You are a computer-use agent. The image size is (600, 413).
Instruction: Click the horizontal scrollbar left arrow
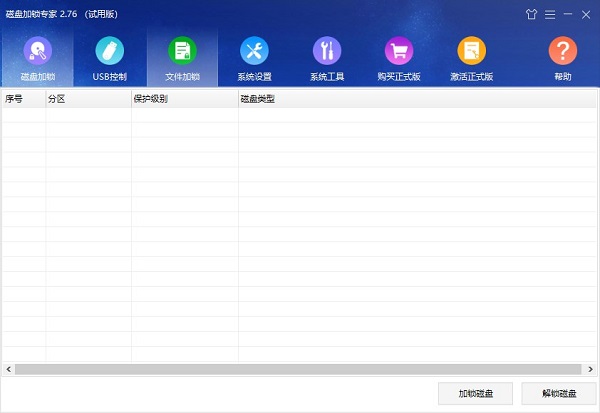click(x=8, y=369)
